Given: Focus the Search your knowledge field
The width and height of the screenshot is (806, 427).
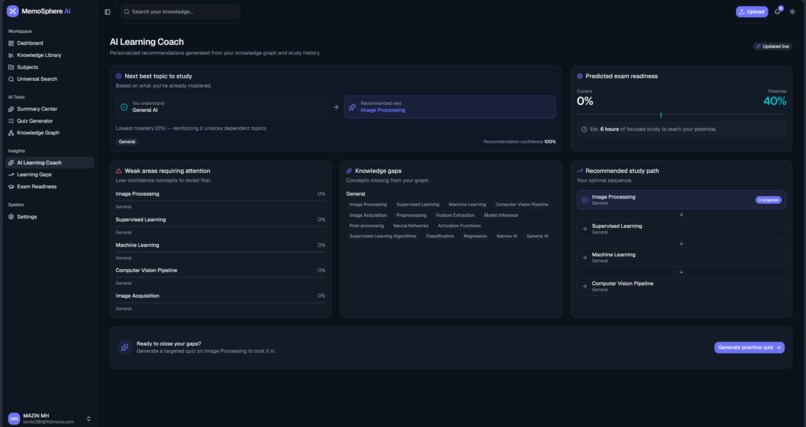Looking at the screenshot, I should coord(180,12).
